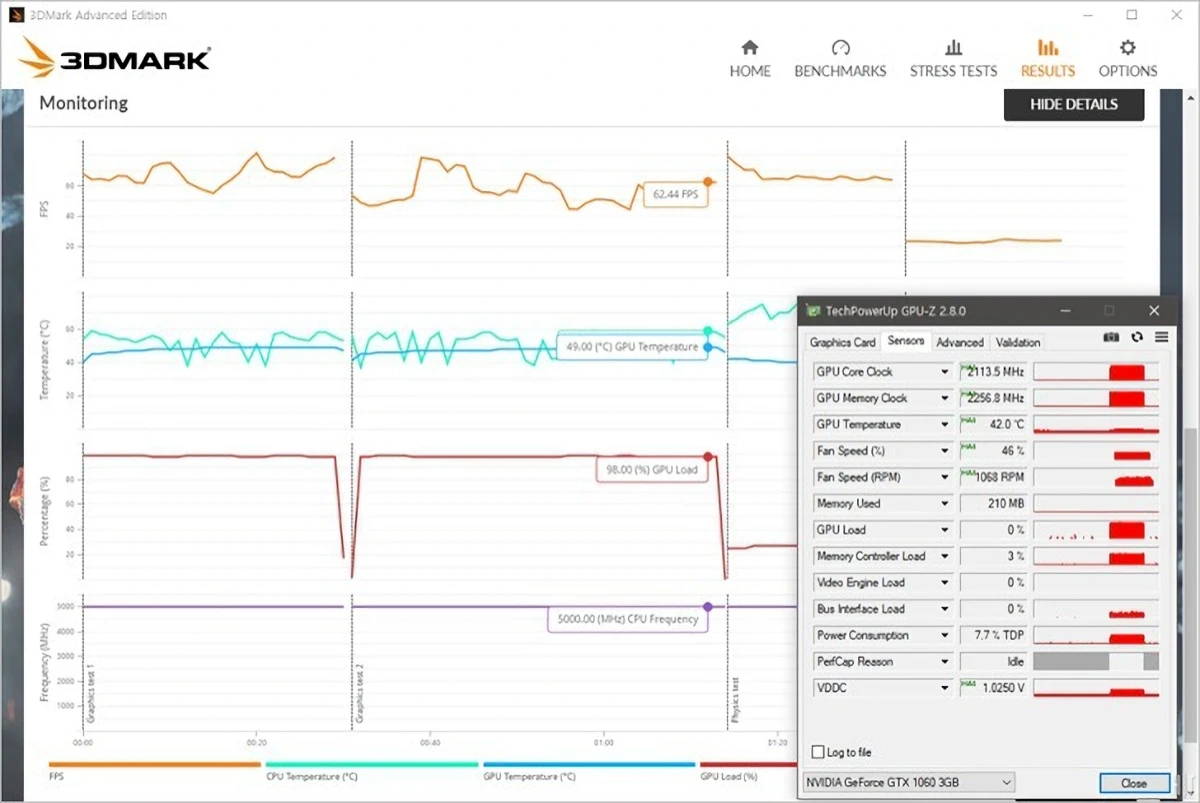Click the GPU Core Clock 2113.5 MHz value

point(993,372)
